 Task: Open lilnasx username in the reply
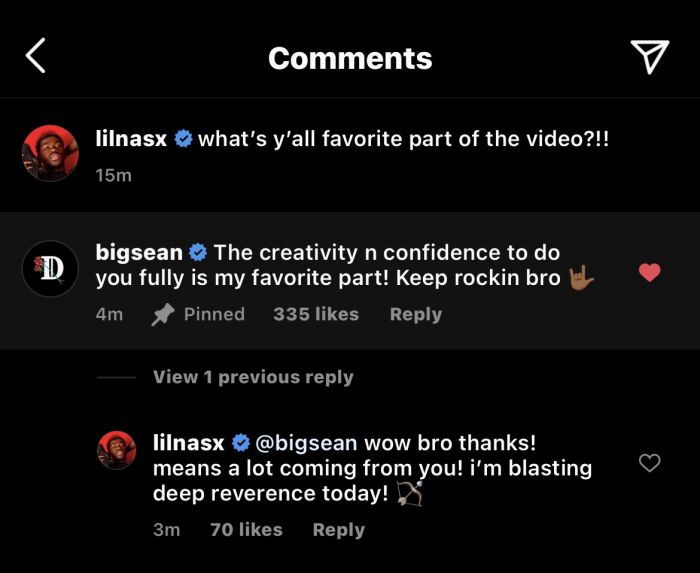pos(188,443)
